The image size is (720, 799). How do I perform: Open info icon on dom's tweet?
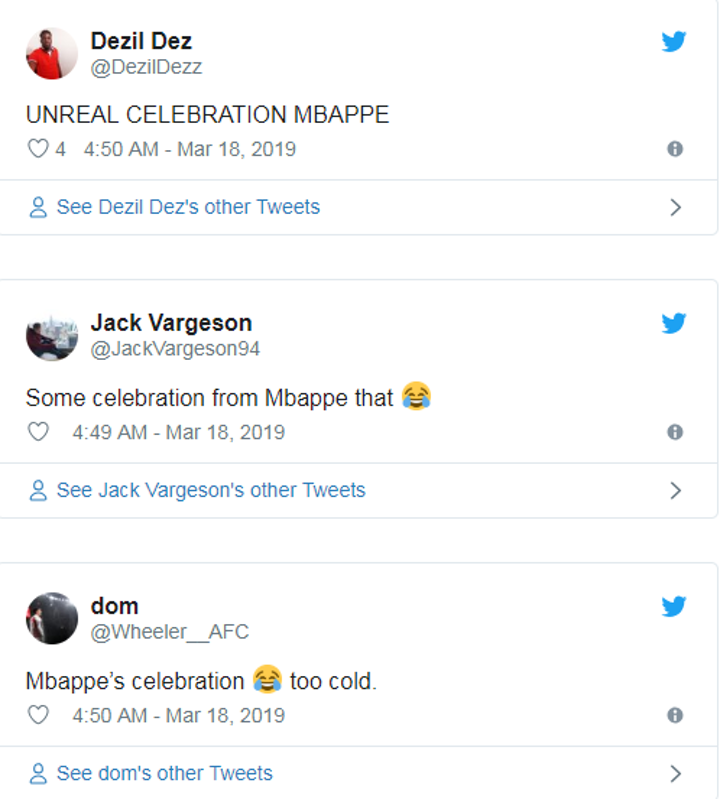click(675, 715)
